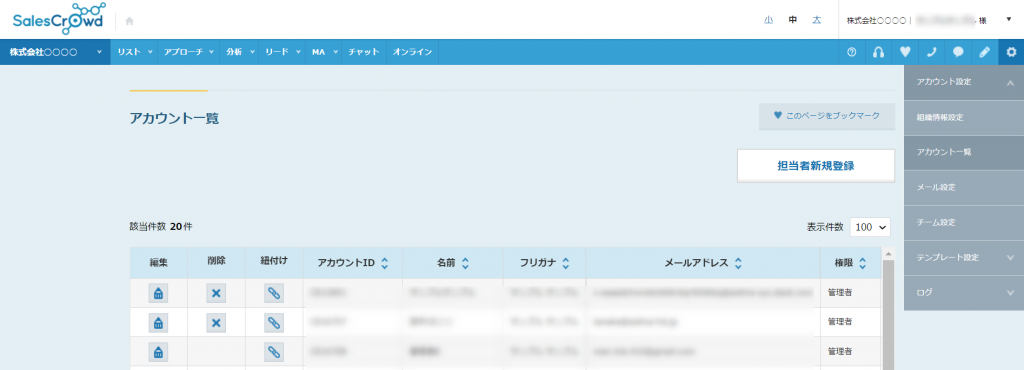Click the phone call icon

point(932,52)
